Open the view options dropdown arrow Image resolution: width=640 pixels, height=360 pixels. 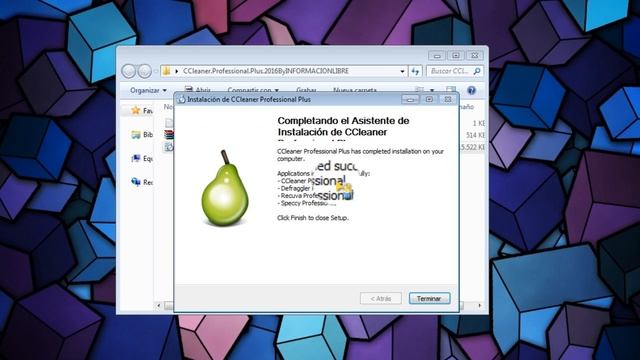coord(432,90)
